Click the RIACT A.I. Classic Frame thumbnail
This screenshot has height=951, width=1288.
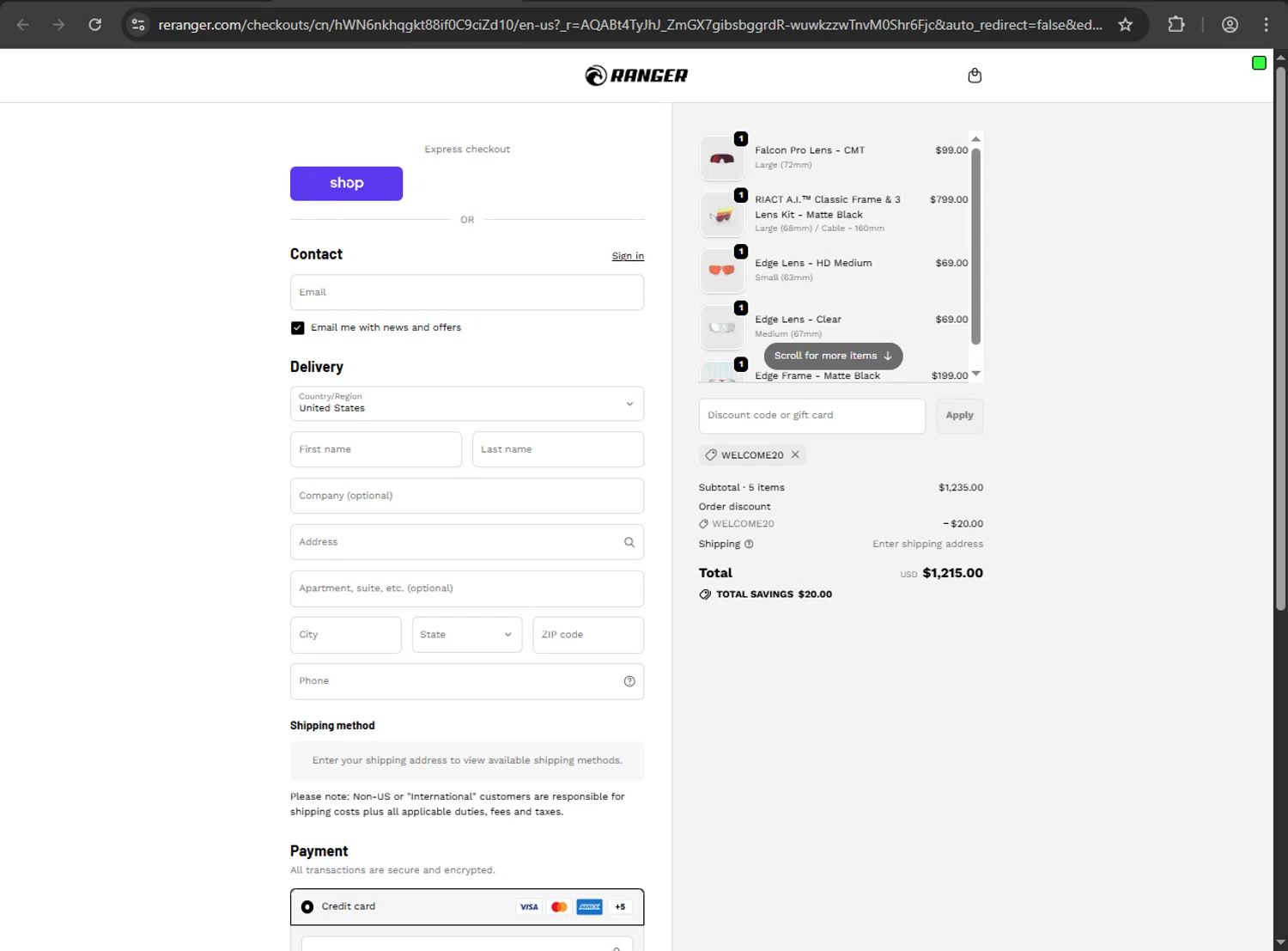(722, 215)
